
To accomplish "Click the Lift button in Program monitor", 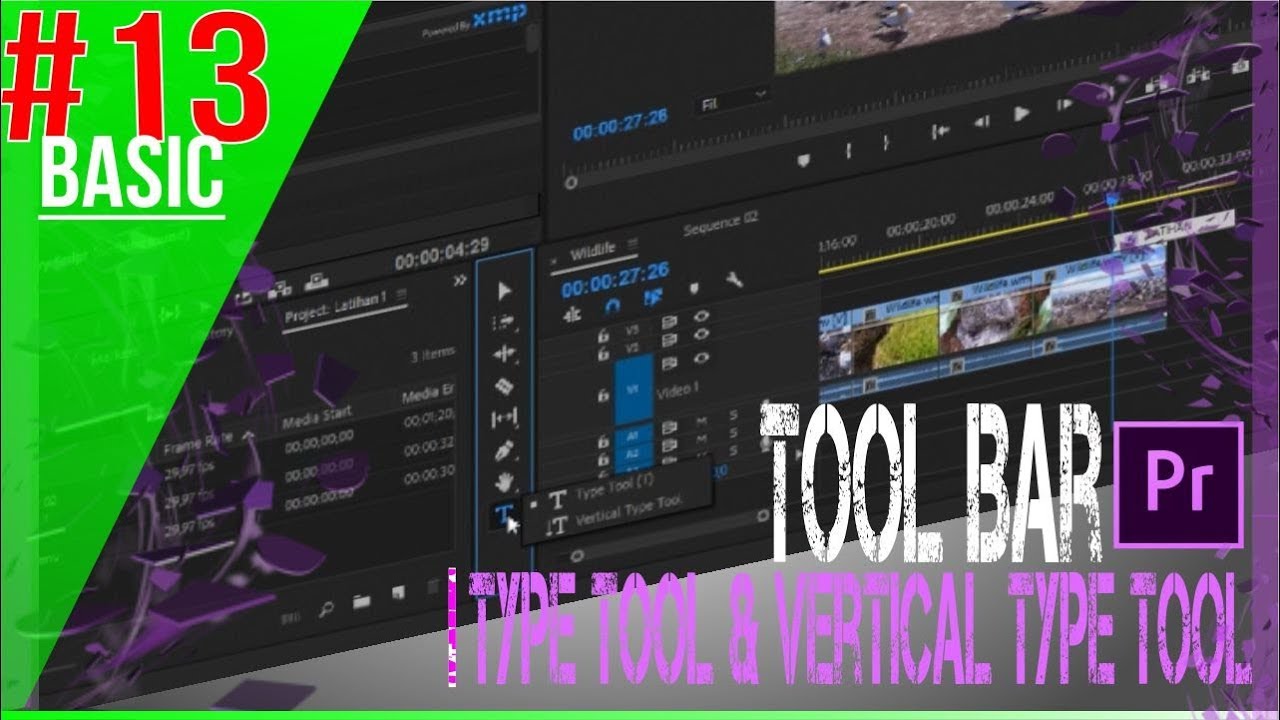I will (1157, 83).
